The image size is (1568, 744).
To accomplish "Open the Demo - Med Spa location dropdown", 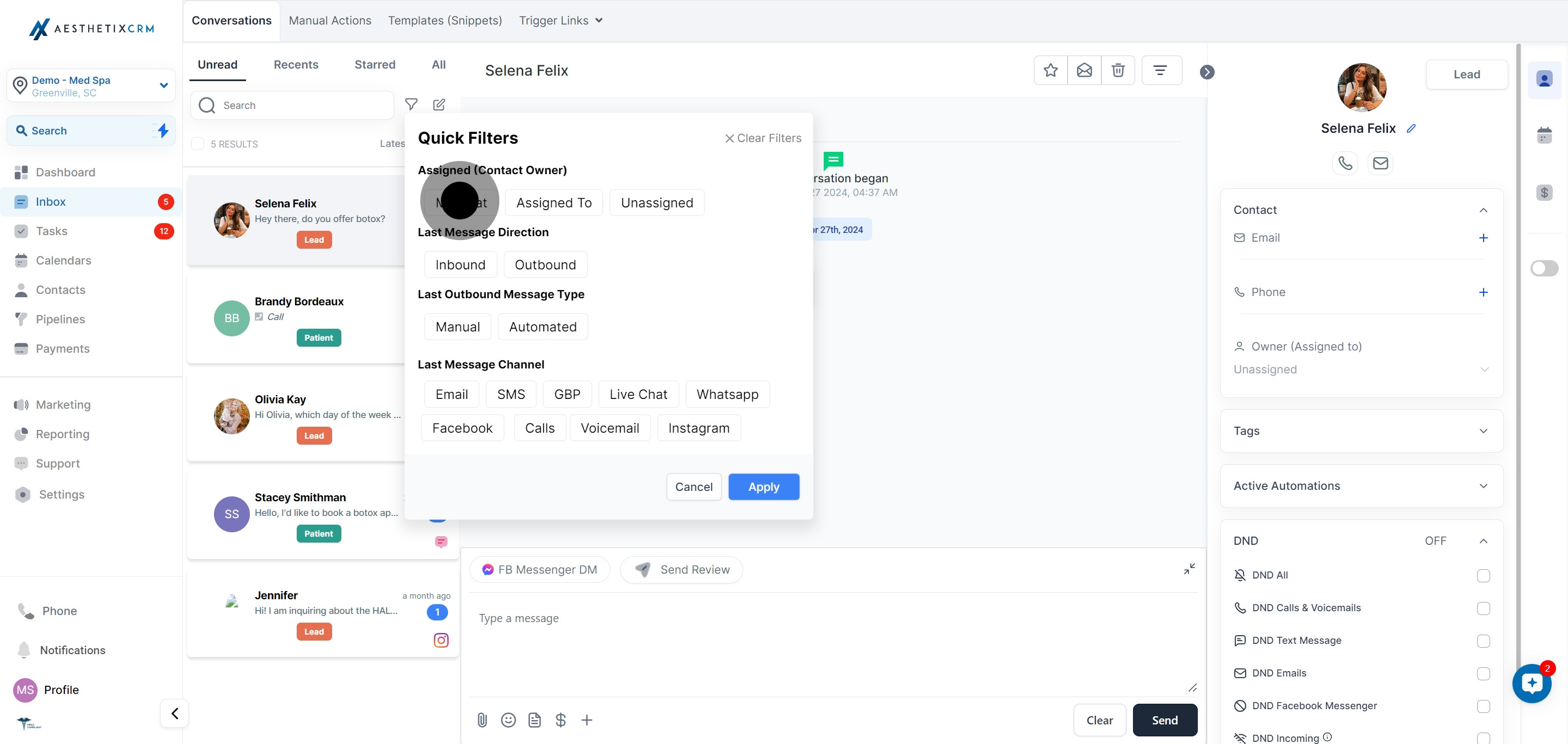I will 91,86.
